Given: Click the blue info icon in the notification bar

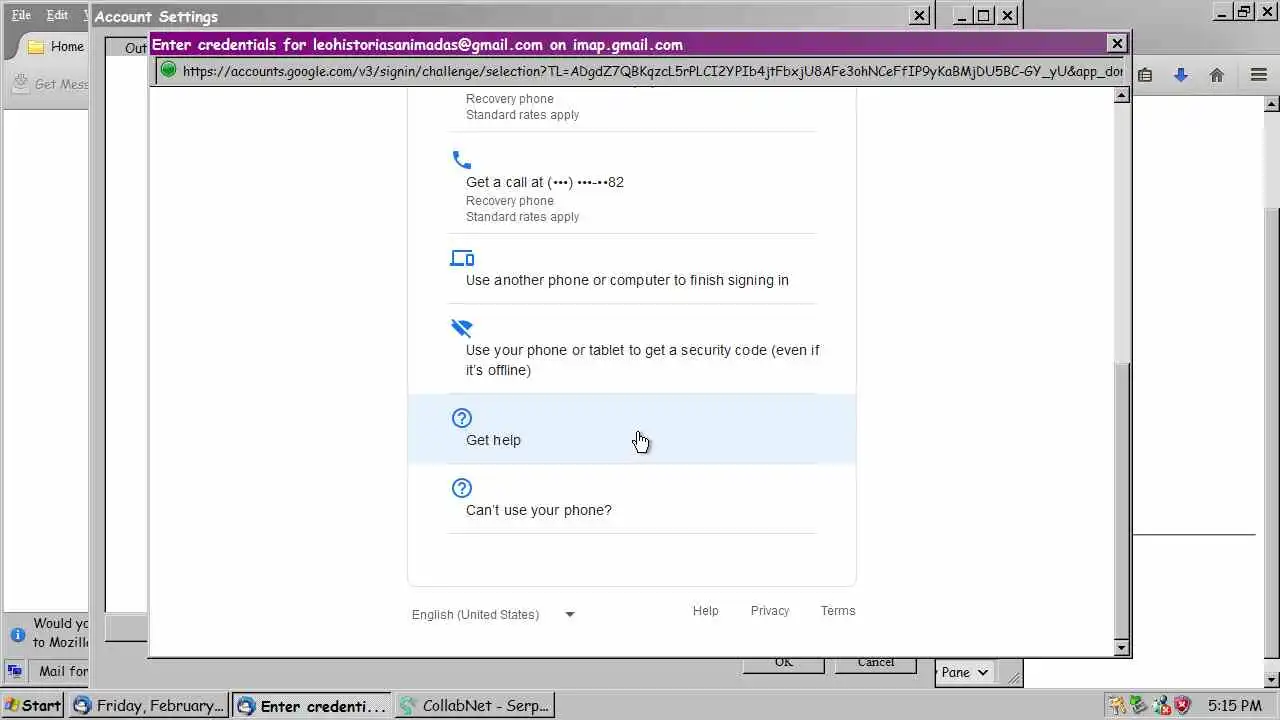Looking at the screenshot, I should tap(17, 634).
